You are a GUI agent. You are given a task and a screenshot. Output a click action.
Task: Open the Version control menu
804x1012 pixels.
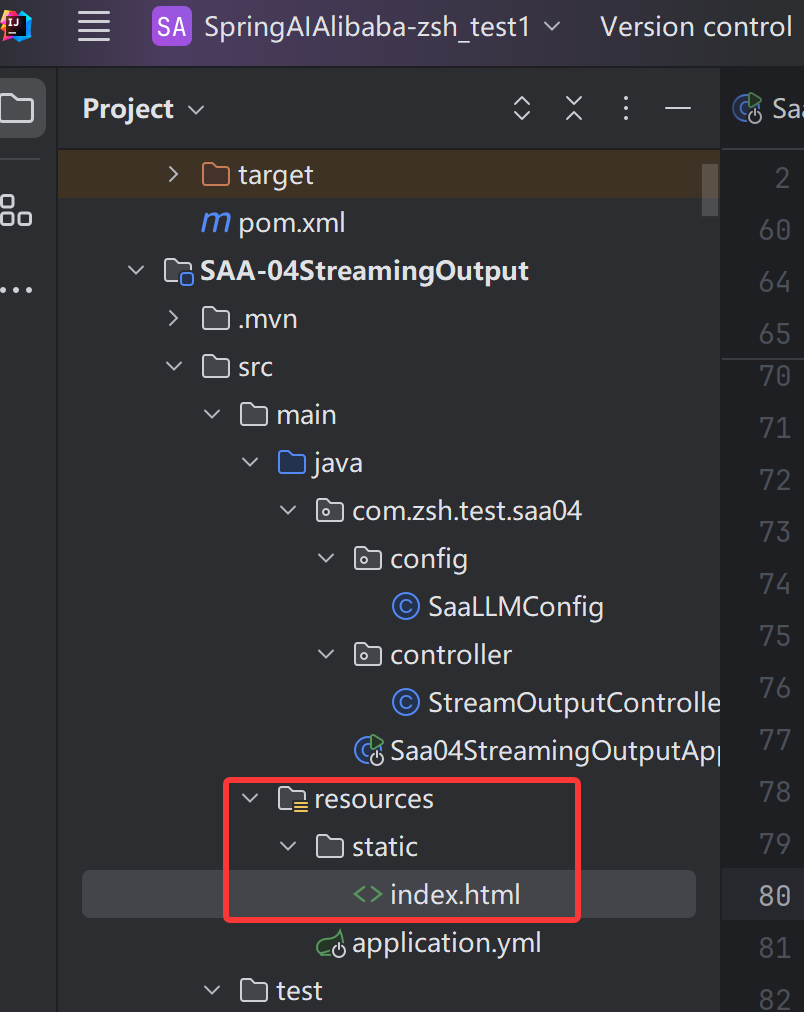[x=696, y=27]
